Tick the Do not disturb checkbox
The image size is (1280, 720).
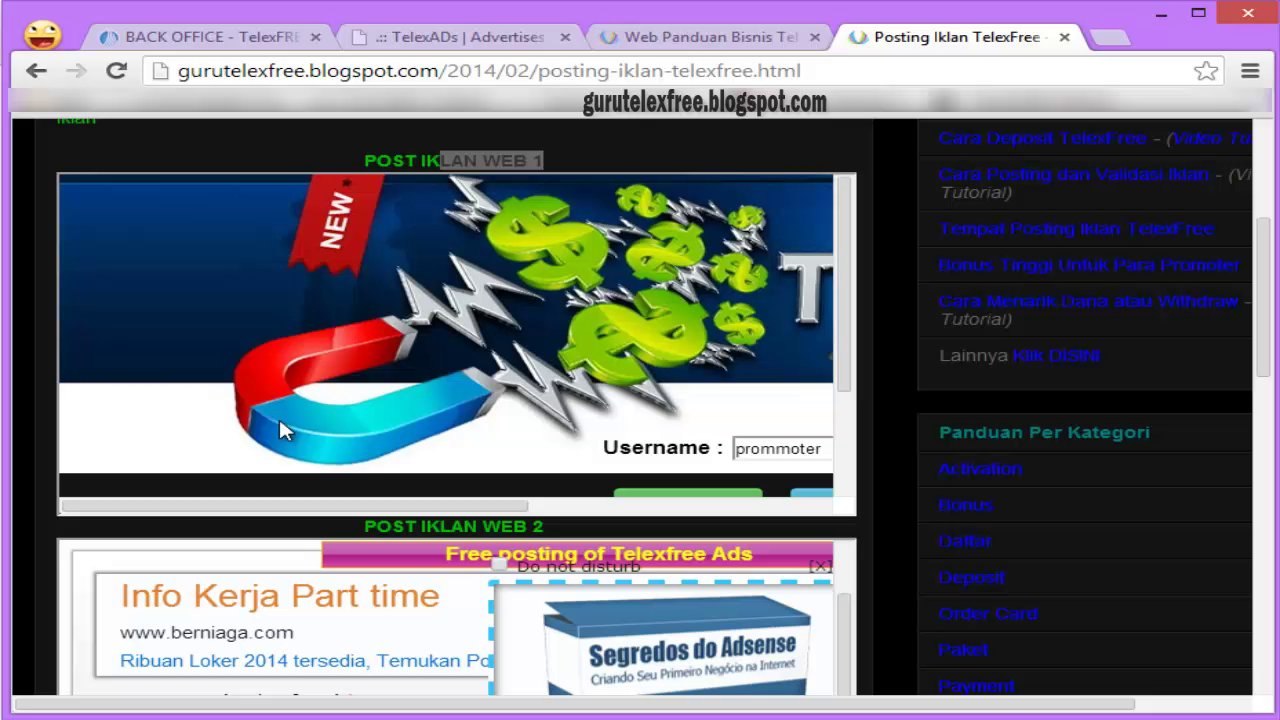499,566
